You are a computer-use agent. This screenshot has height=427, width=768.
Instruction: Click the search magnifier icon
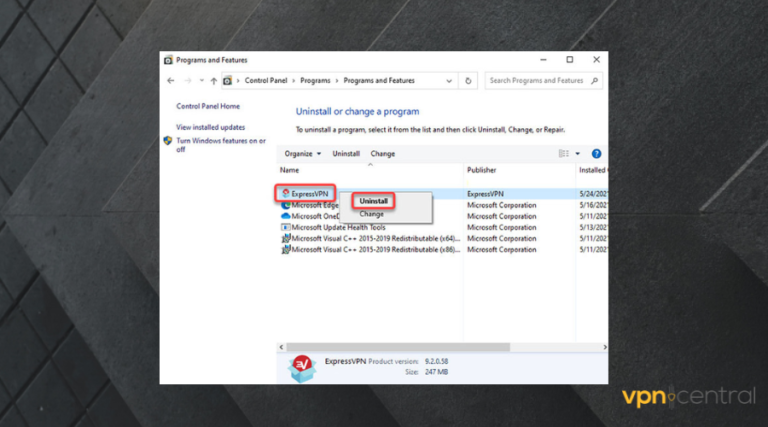coord(595,80)
